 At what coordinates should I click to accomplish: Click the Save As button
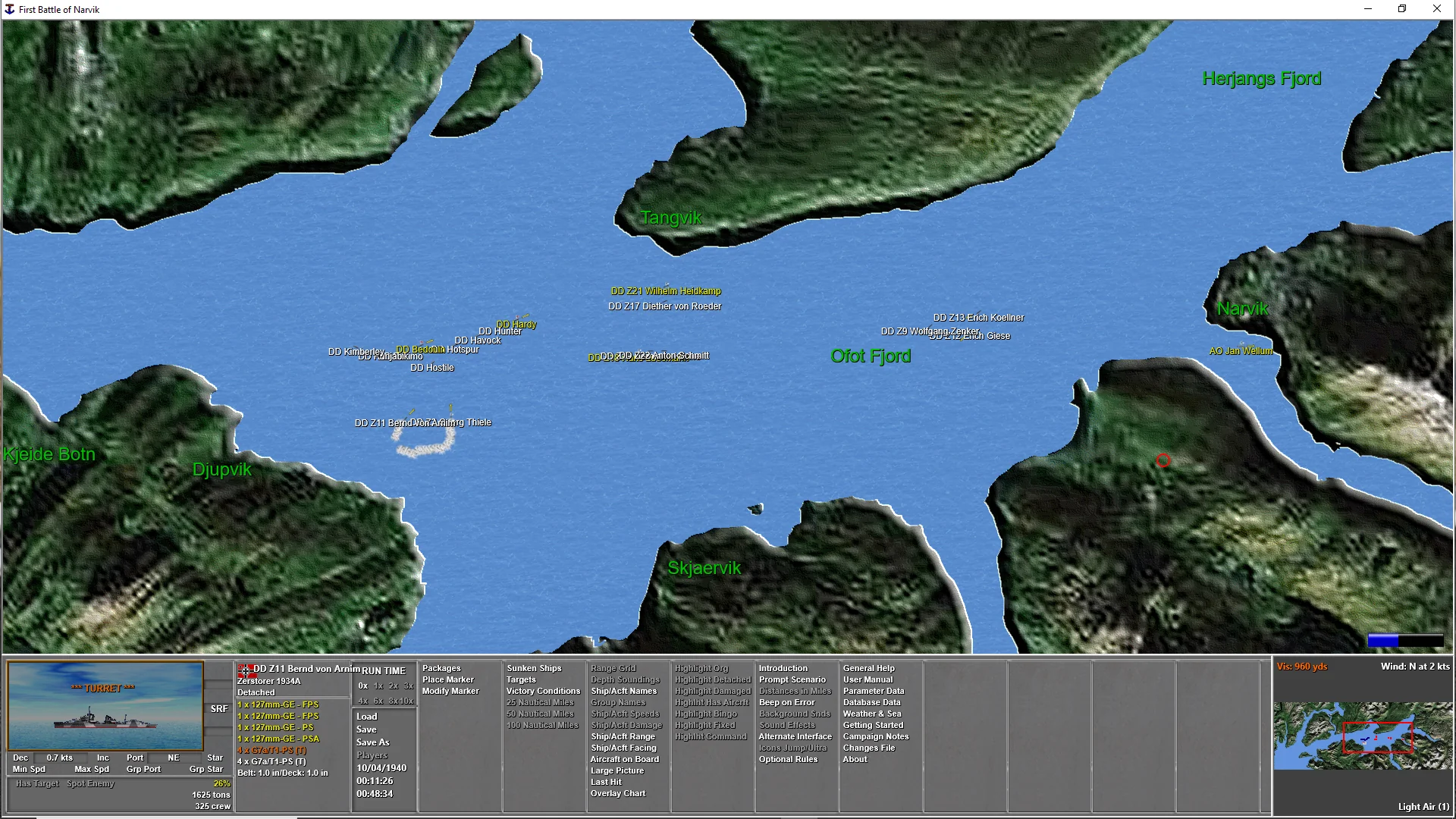tap(372, 742)
